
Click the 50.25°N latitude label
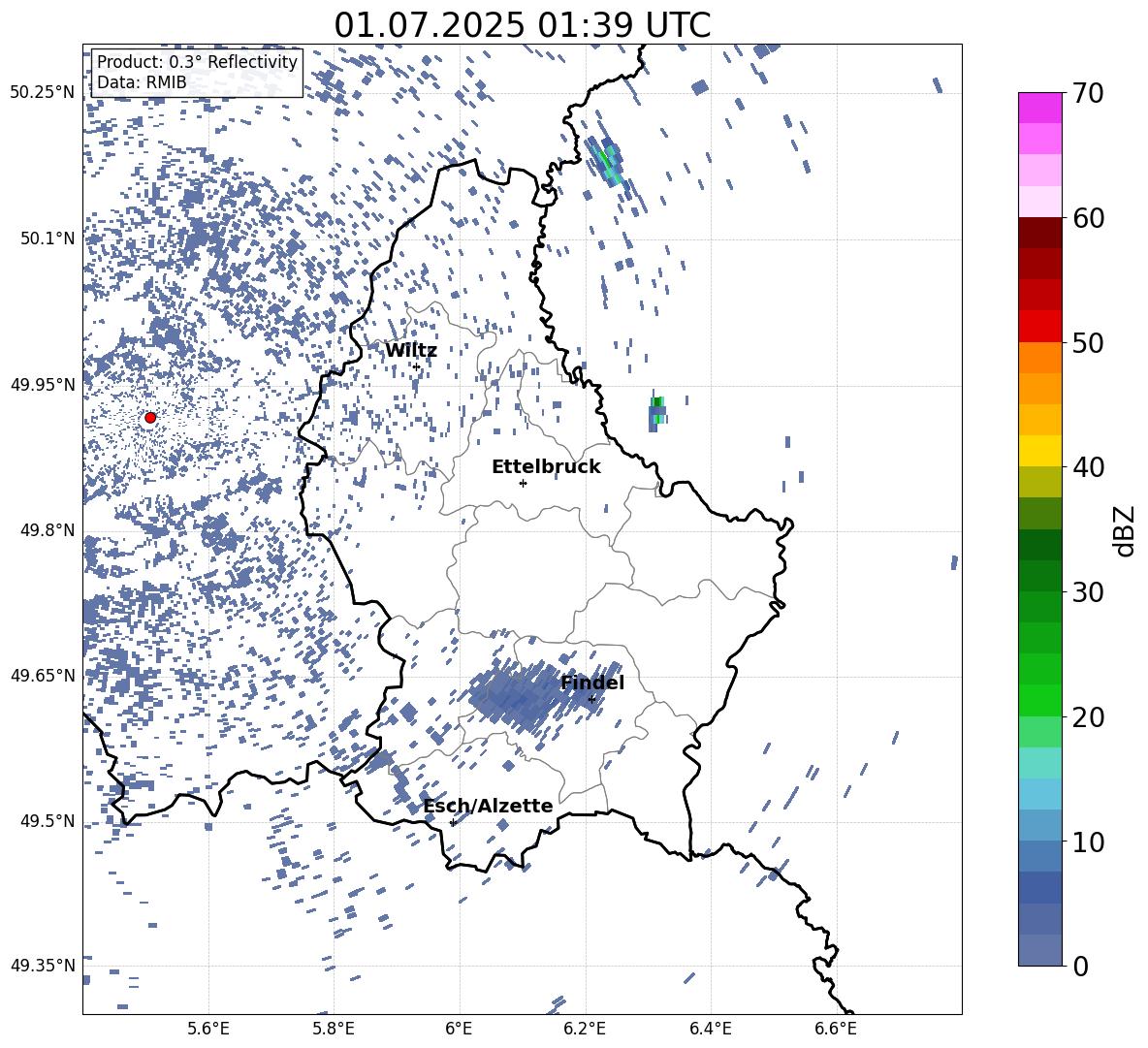(x=43, y=93)
